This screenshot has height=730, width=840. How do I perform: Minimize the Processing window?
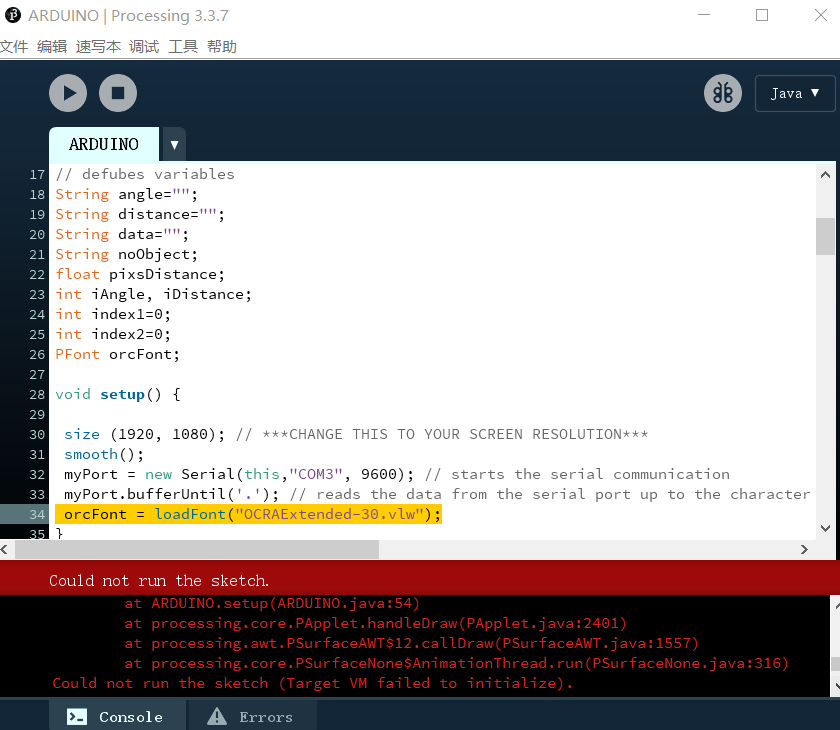point(704,15)
